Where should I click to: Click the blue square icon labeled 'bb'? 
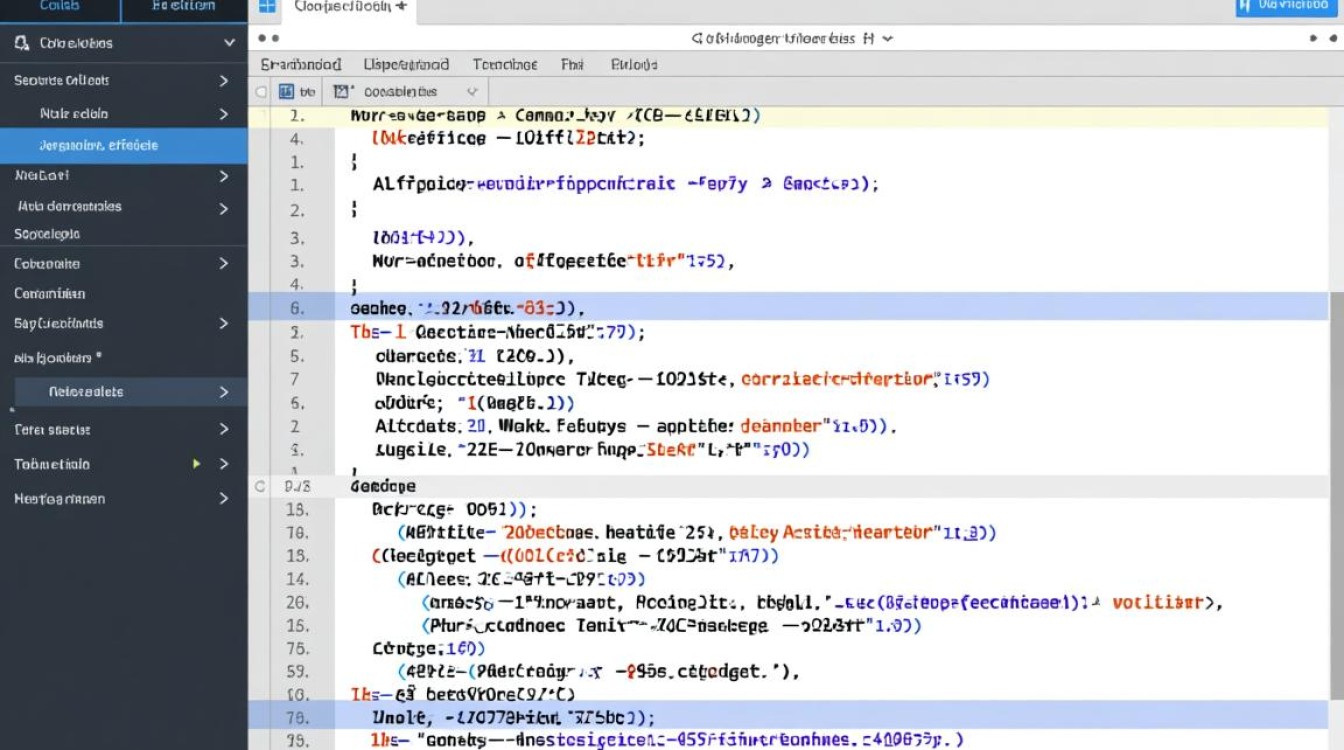pos(287,91)
